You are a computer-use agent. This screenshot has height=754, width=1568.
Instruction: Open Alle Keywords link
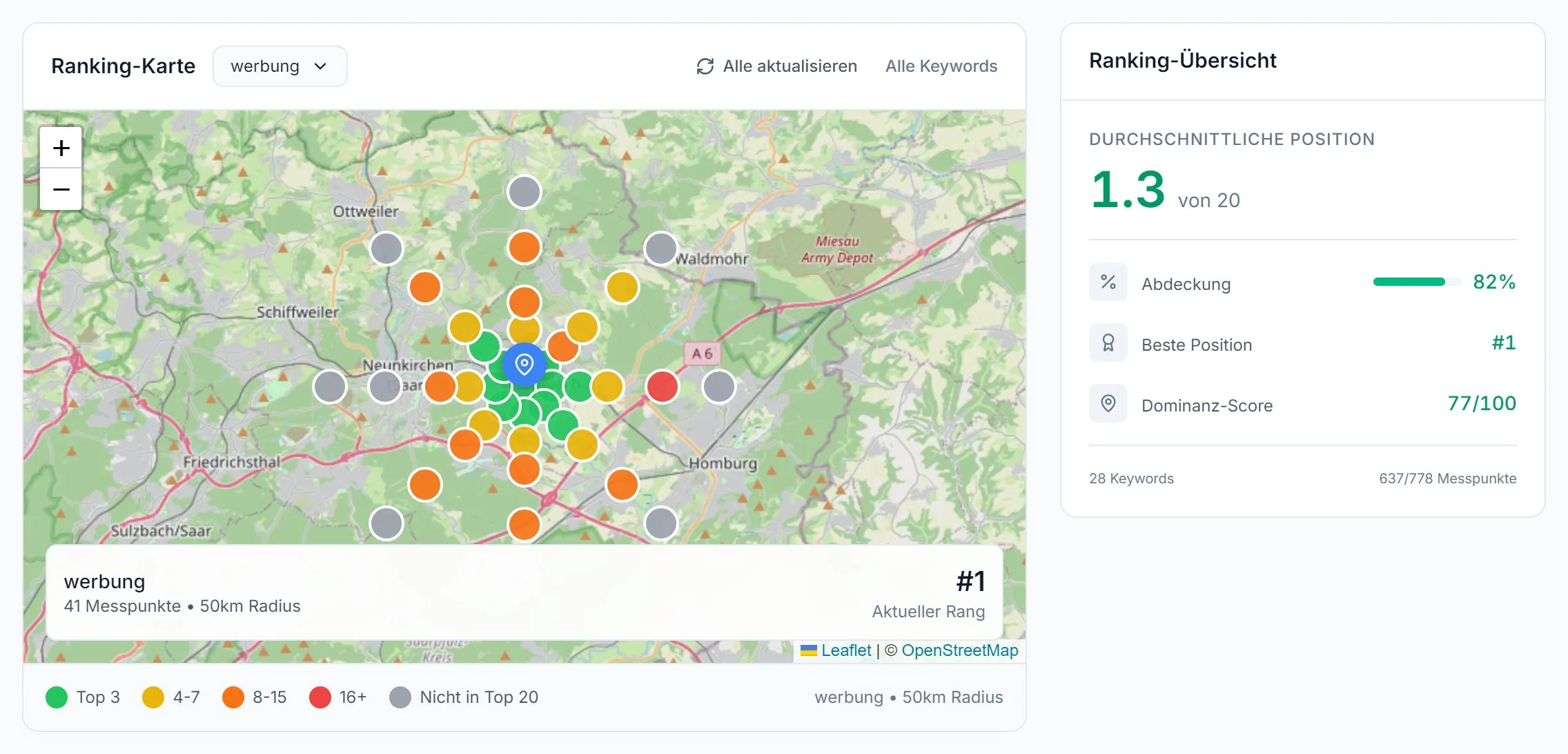point(941,66)
